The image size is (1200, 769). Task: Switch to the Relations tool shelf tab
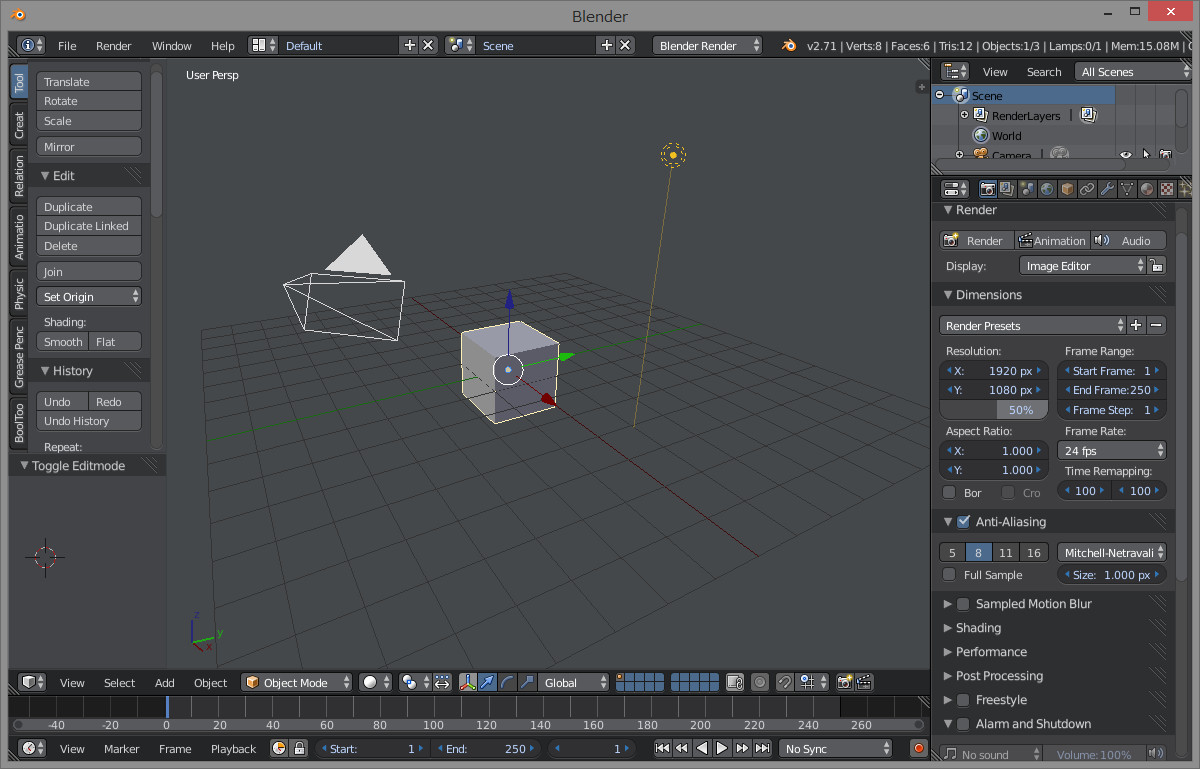point(19,176)
